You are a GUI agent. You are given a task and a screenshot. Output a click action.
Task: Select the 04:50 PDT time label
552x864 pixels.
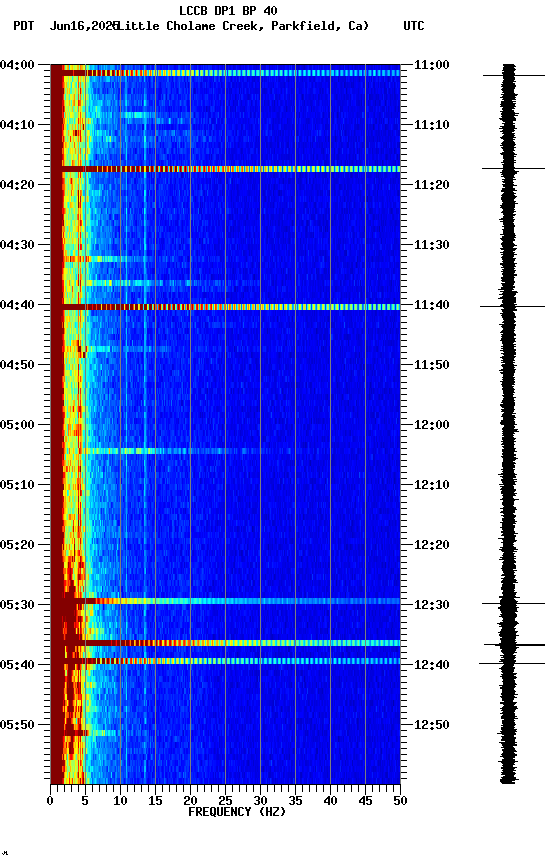[x=17, y=365]
